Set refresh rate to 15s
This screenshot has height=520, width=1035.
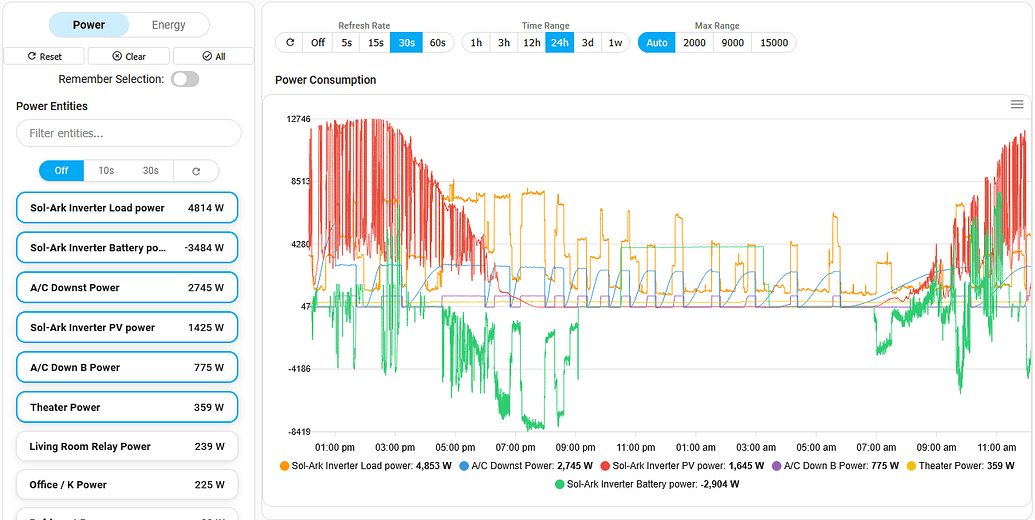pyautogui.click(x=376, y=42)
